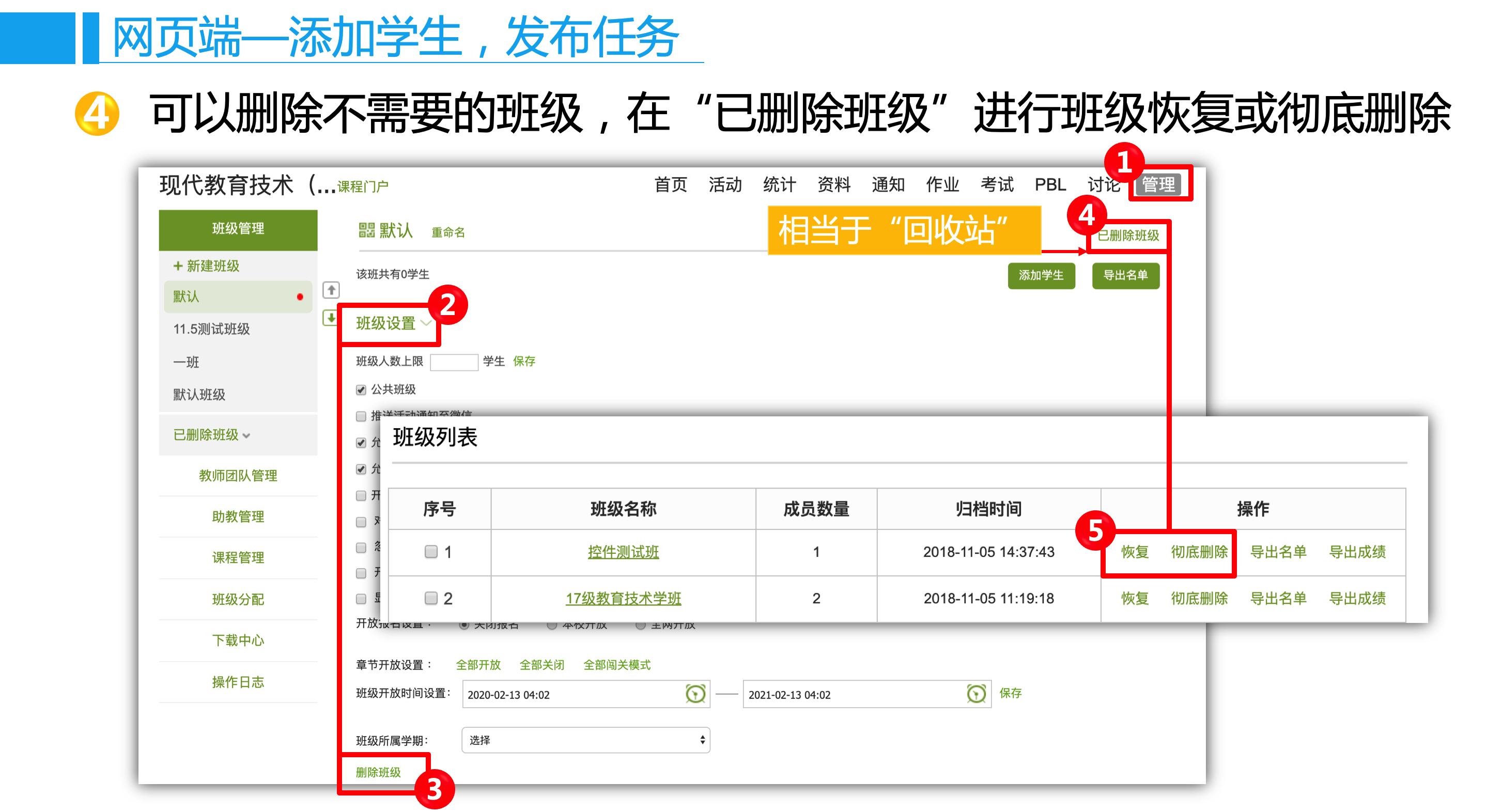Screen dimensions: 1487x812
Task: Click the 班级人数上限 input field
Action: click(x=454, y=362)
